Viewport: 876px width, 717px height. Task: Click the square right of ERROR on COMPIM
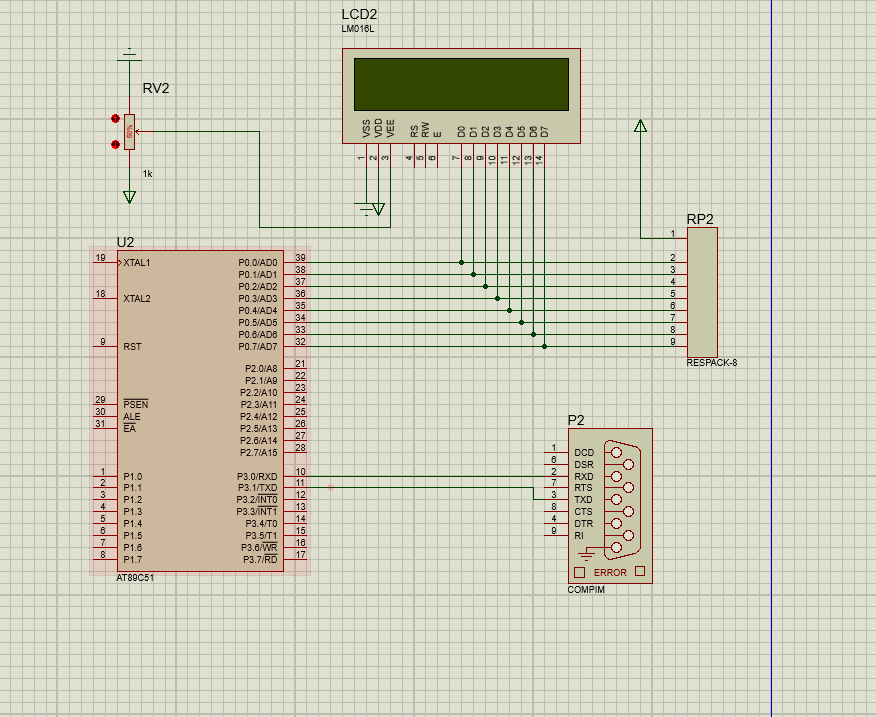[641, 573]
